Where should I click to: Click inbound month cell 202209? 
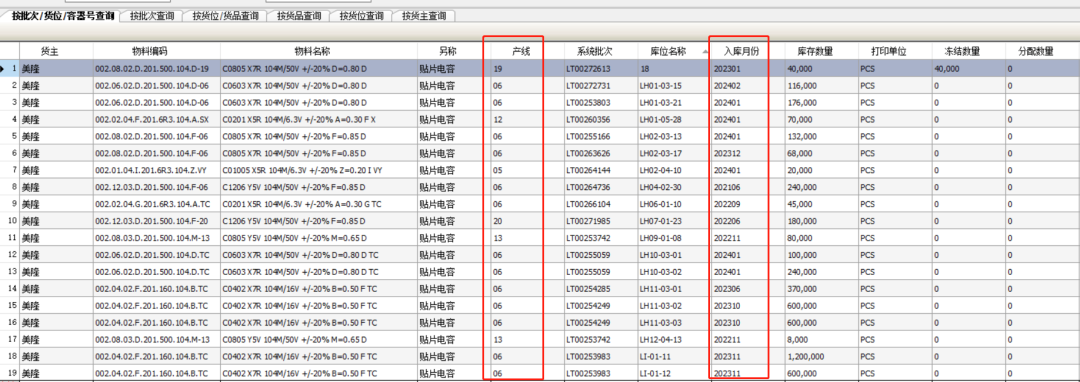click(727, 204)
